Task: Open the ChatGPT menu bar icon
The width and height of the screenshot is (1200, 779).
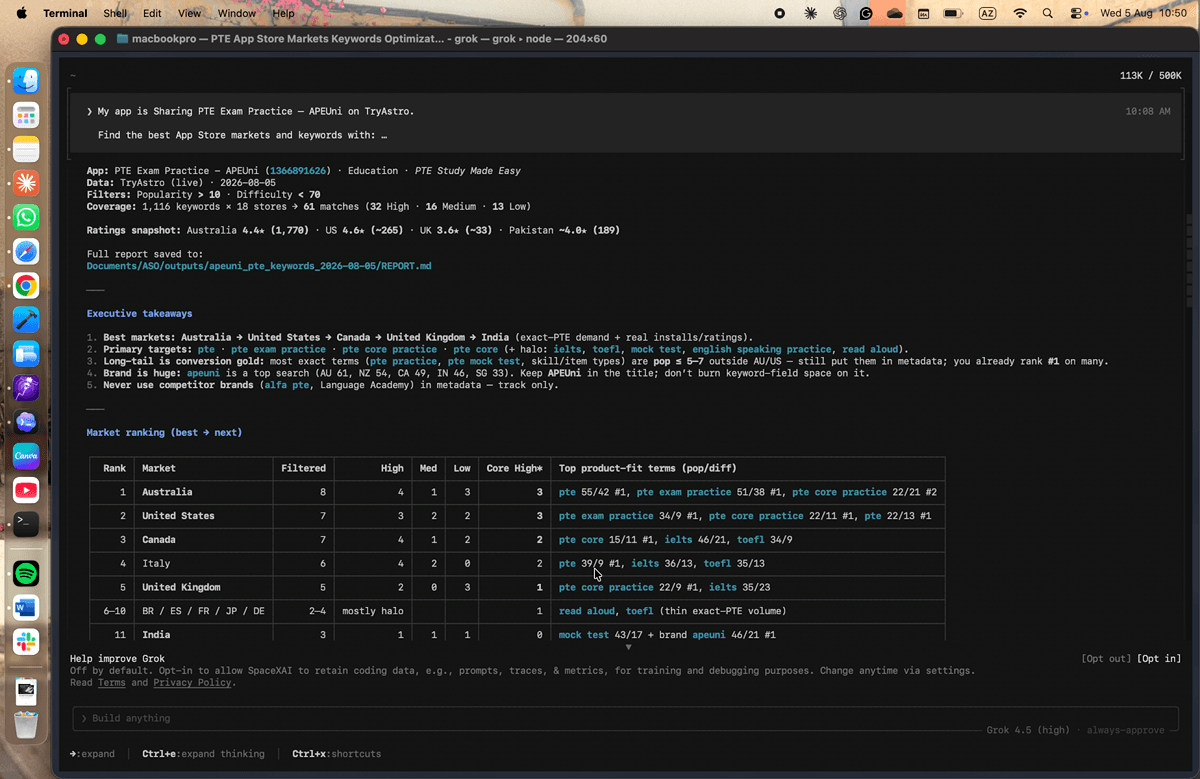Action: point(838,13)
